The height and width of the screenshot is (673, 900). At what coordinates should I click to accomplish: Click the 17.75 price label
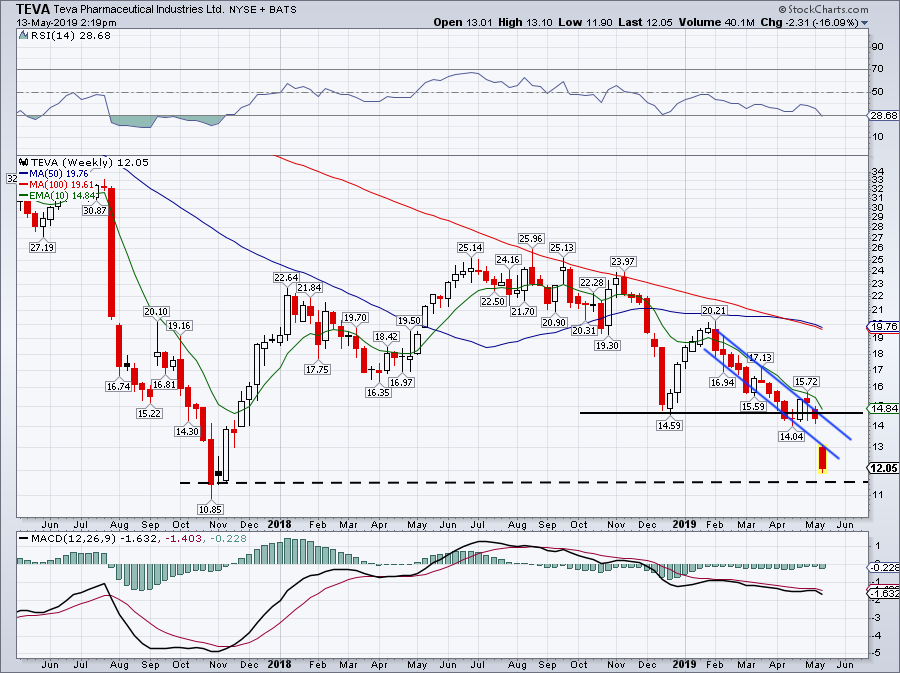(x=317, y=369)
